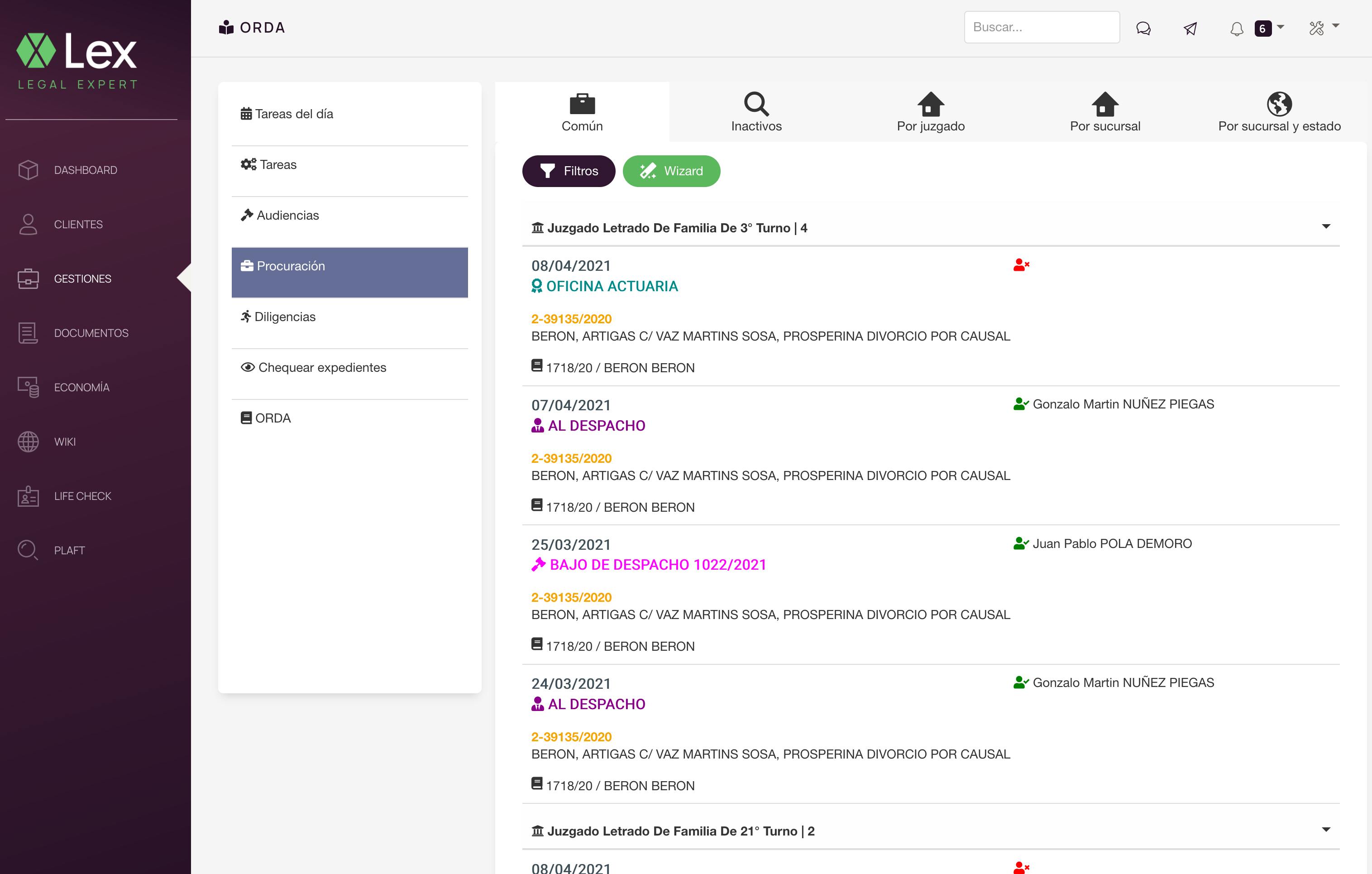Switch to the Común tab
This screenshot has width=1372, height=874.
pos(582,112)
